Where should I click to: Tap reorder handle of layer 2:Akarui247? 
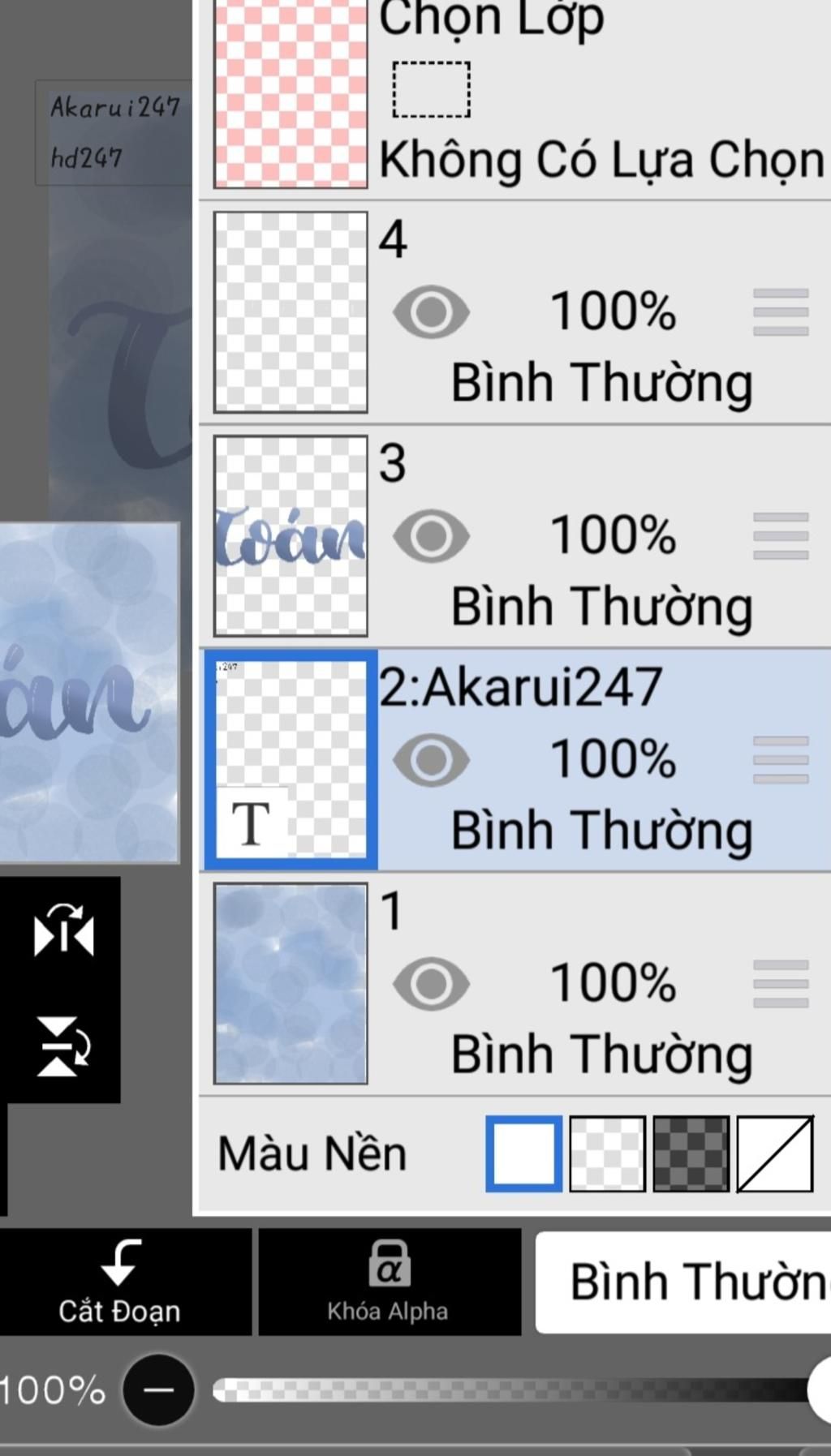click(780, 760)
